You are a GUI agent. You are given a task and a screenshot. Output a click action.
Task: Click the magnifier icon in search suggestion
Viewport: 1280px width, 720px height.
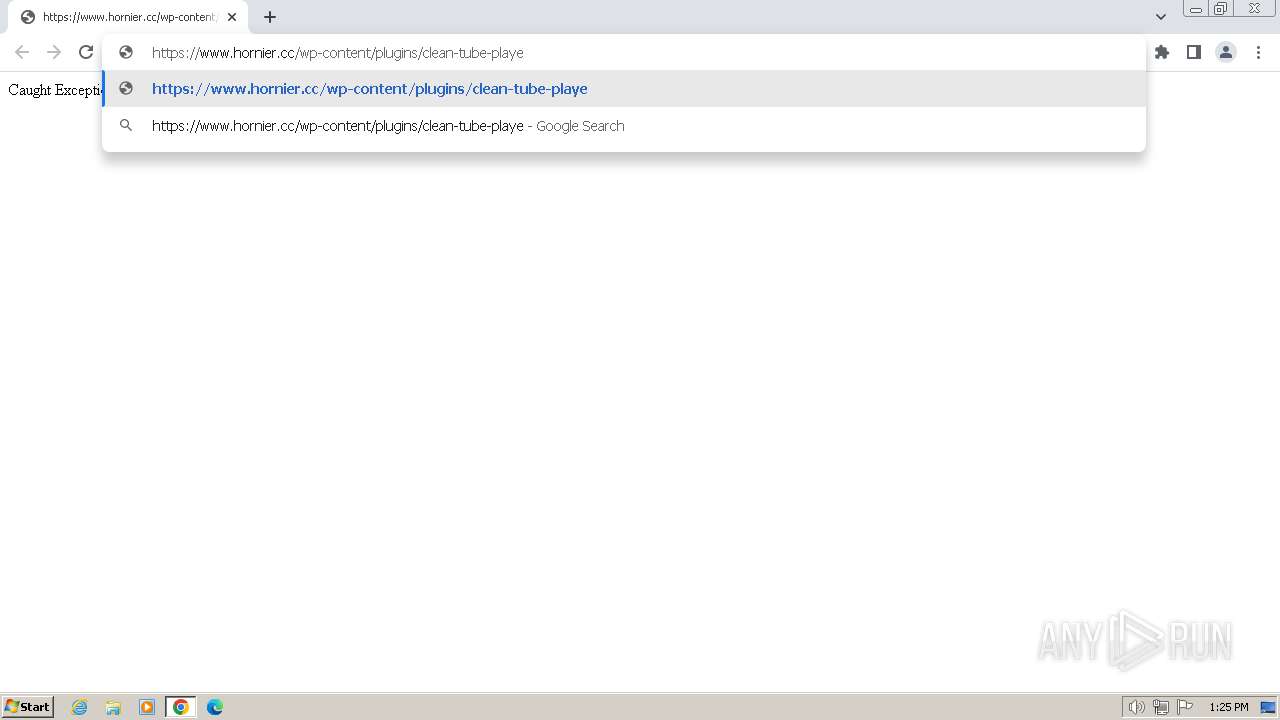[x=126, y=125]
